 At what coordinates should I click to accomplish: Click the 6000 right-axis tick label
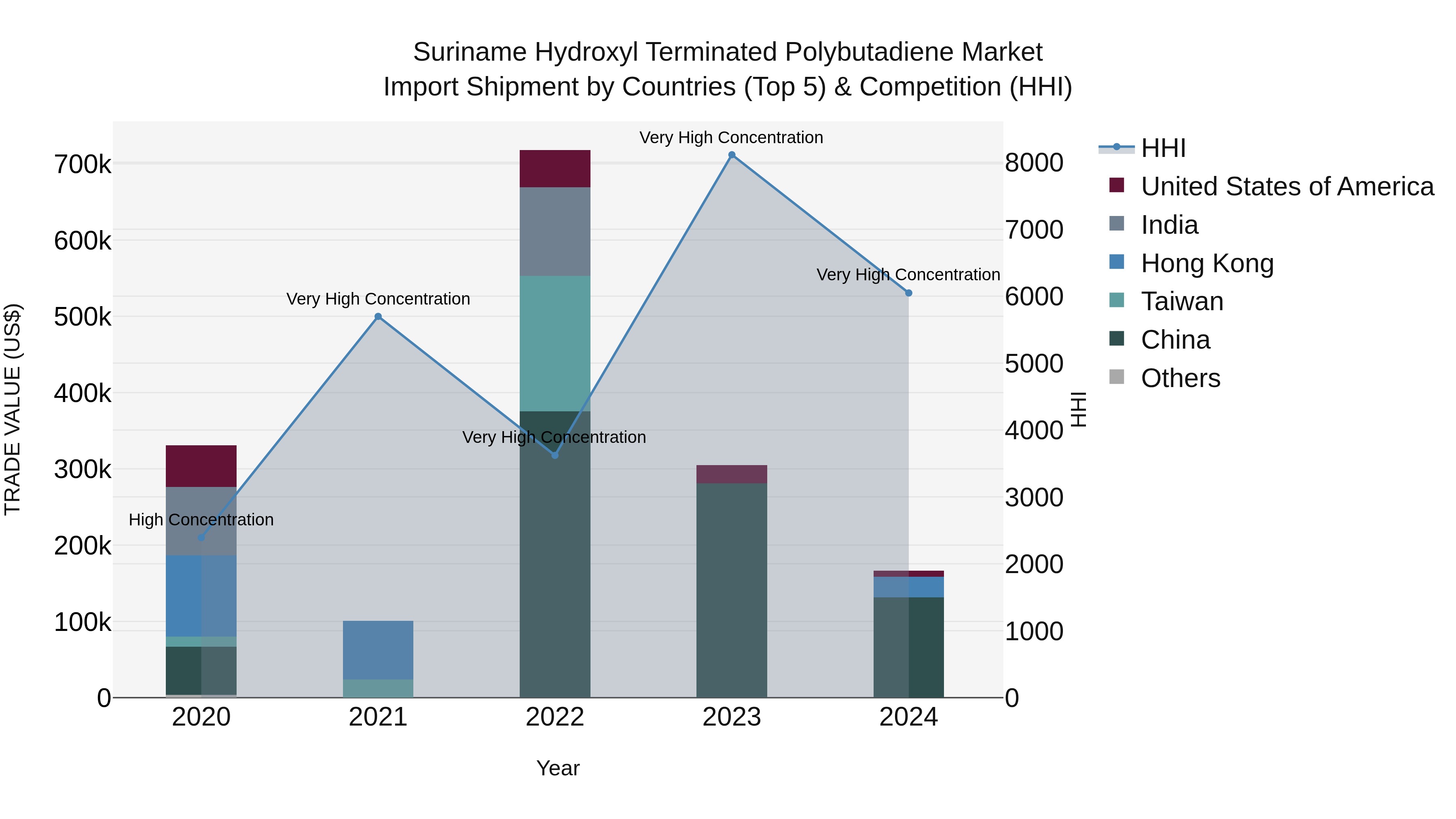[1034, 297]
